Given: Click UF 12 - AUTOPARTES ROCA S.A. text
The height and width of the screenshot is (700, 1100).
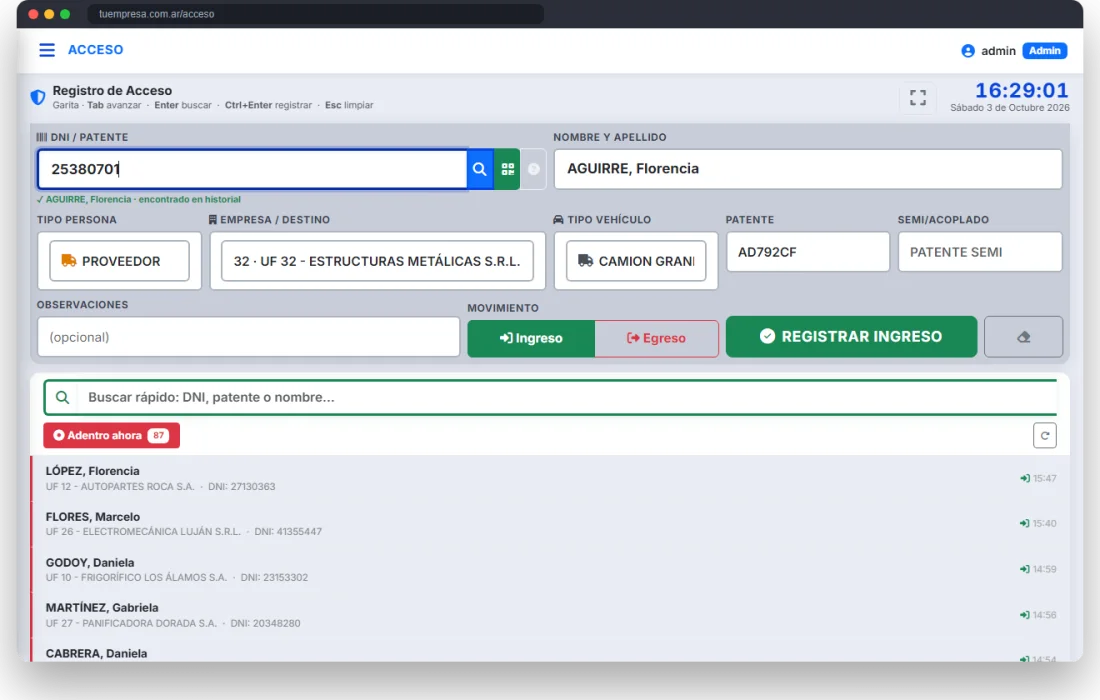Looking at the screenshot, I should [120, 487].
